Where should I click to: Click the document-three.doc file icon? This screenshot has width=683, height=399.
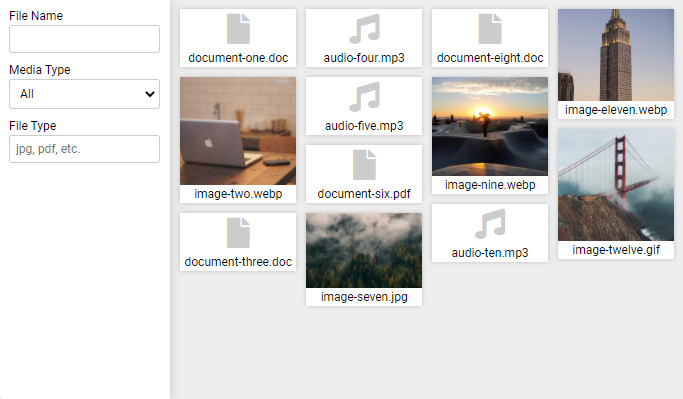pos(238,233)
